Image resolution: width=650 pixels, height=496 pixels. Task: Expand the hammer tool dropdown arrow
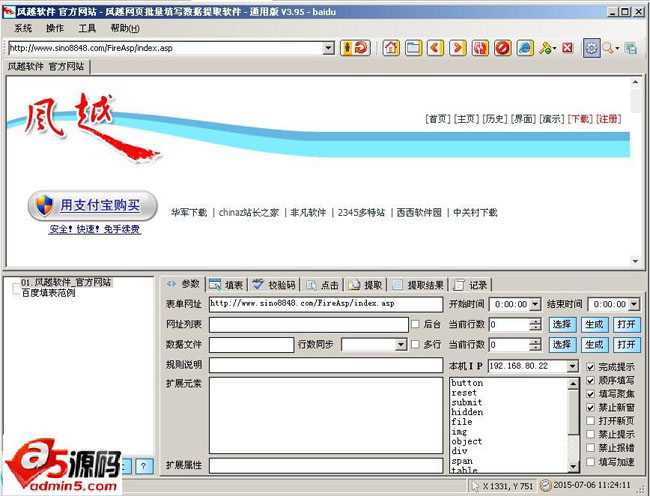coord(554,49)
